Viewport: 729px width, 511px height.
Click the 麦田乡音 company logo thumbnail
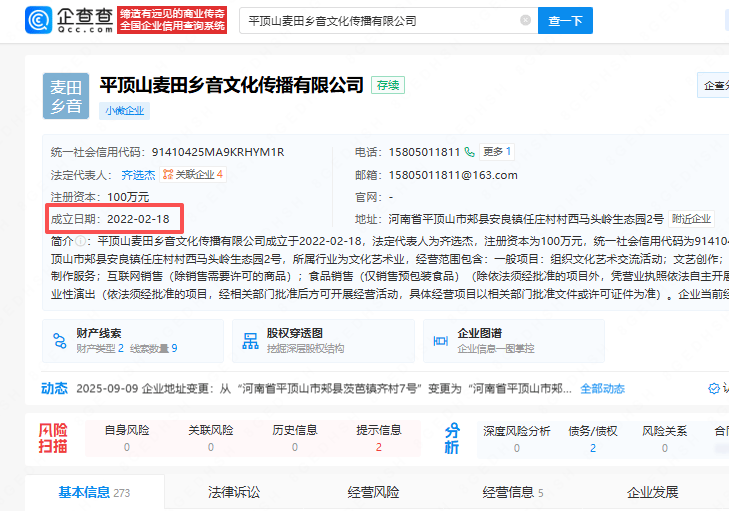pos(66,97)
